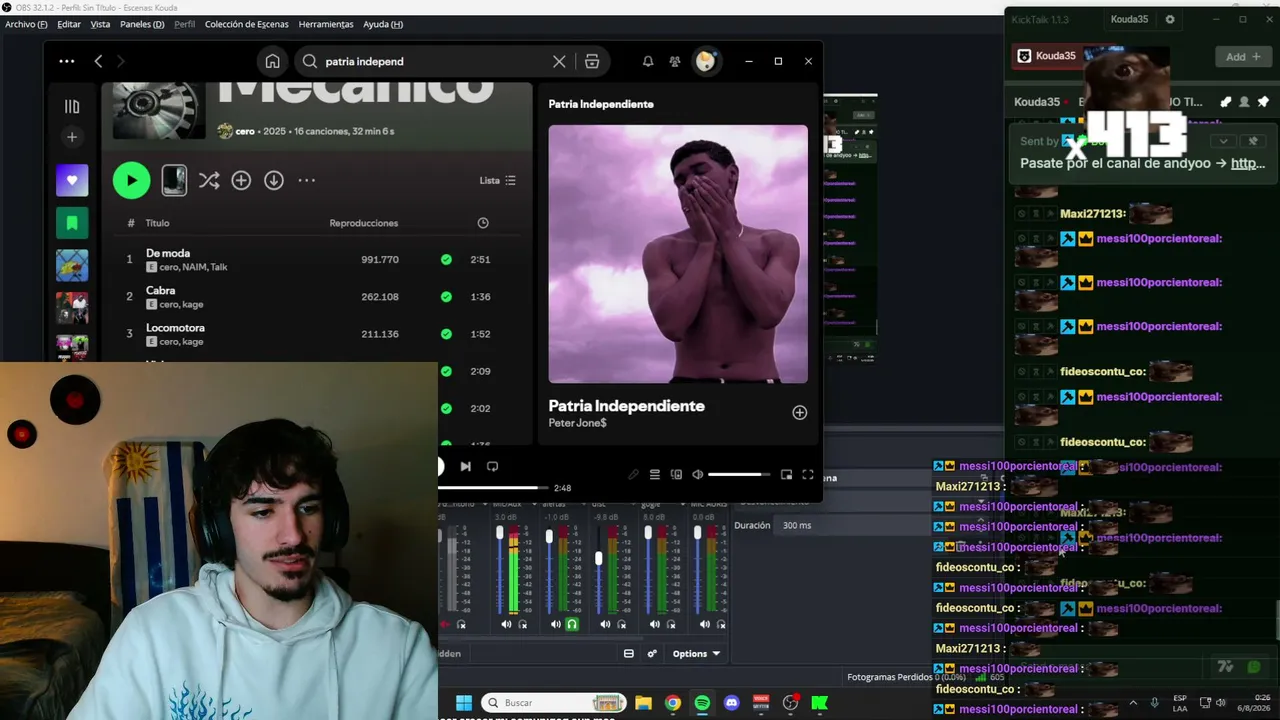Open Spotify three-dot main menu
Image resolution: width=1280 pixels, height=720 pixels.
click(66, 61)
